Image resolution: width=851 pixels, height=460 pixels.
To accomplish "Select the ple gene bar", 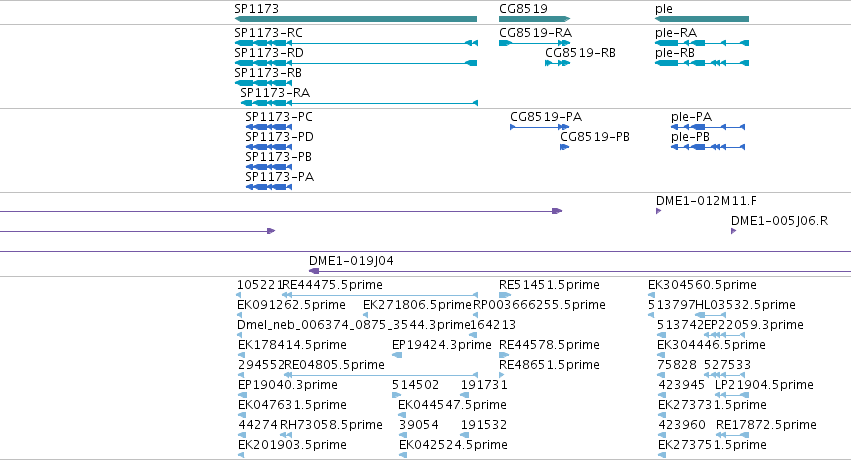I will pos(702,19).
